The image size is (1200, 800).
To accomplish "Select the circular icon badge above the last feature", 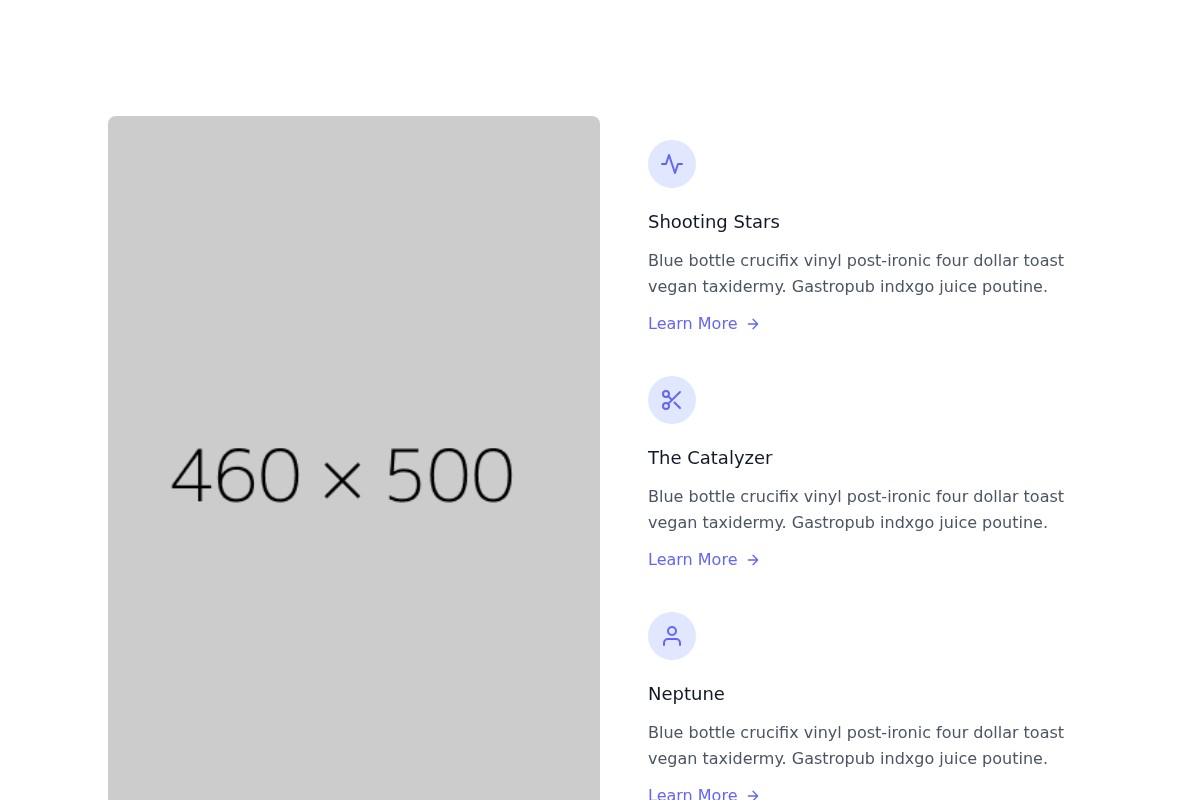I will point(672,636).
